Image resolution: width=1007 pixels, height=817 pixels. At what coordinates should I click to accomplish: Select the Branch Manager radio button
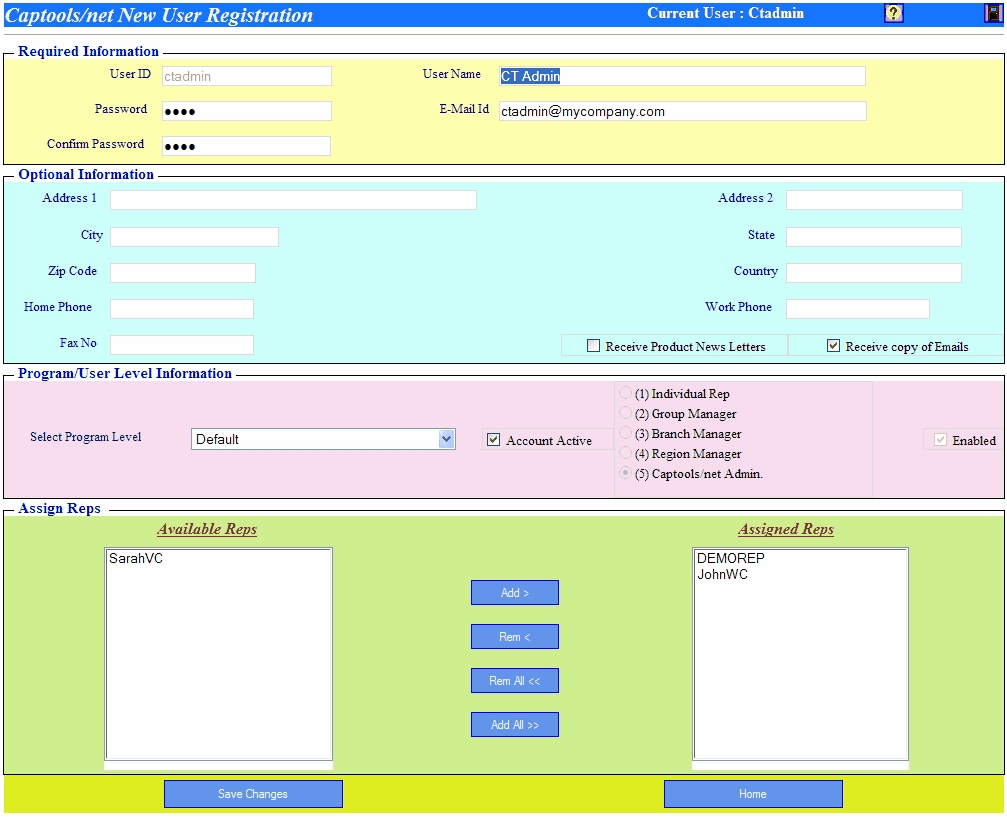point(625,433)
